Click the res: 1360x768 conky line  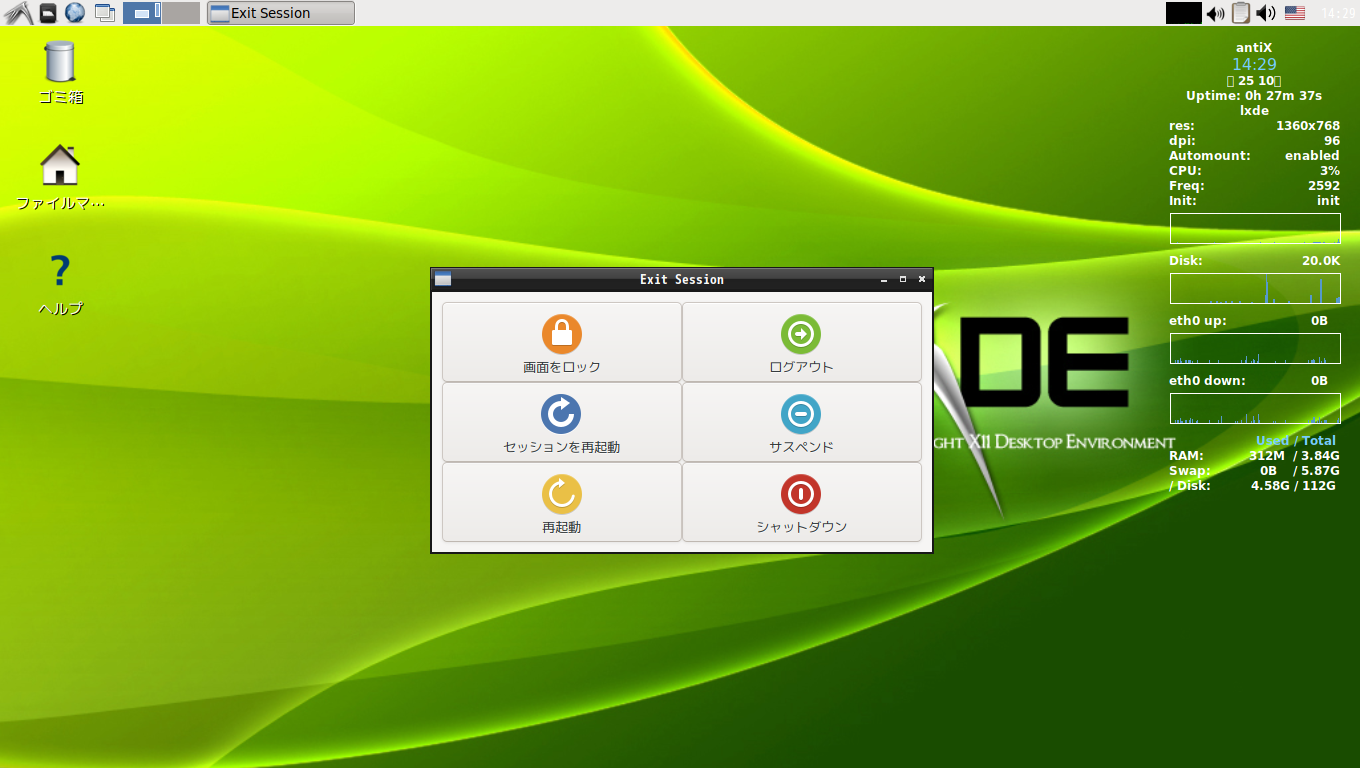click(1254, 126)
